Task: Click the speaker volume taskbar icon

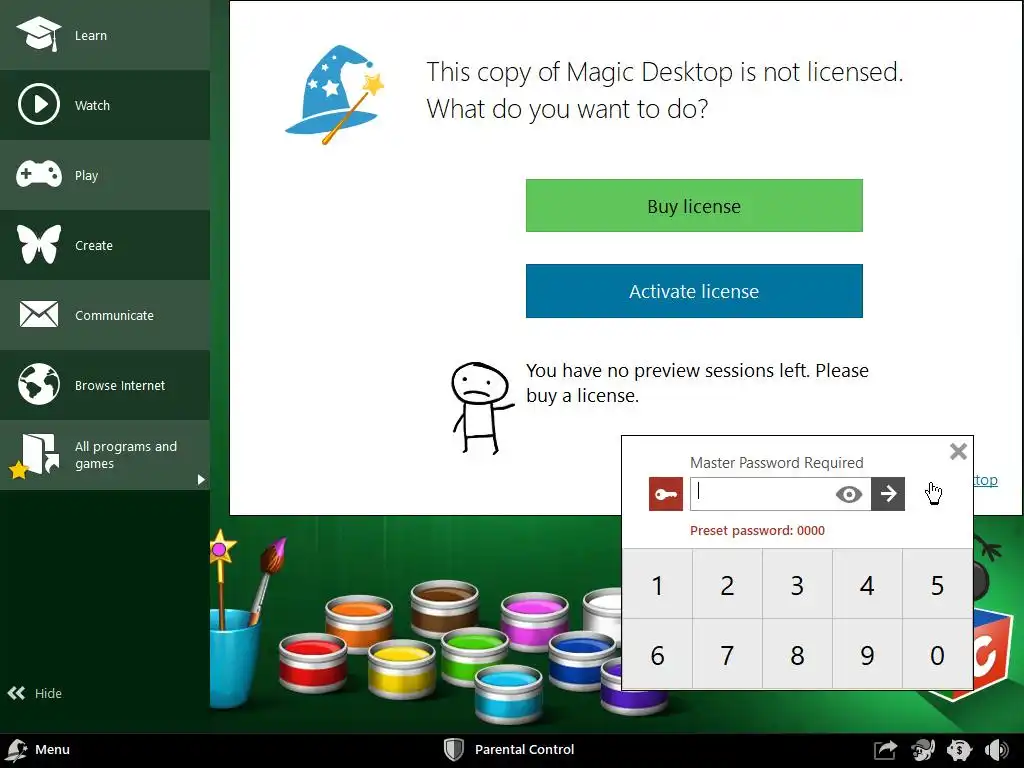Action: [x=997, y=750]
